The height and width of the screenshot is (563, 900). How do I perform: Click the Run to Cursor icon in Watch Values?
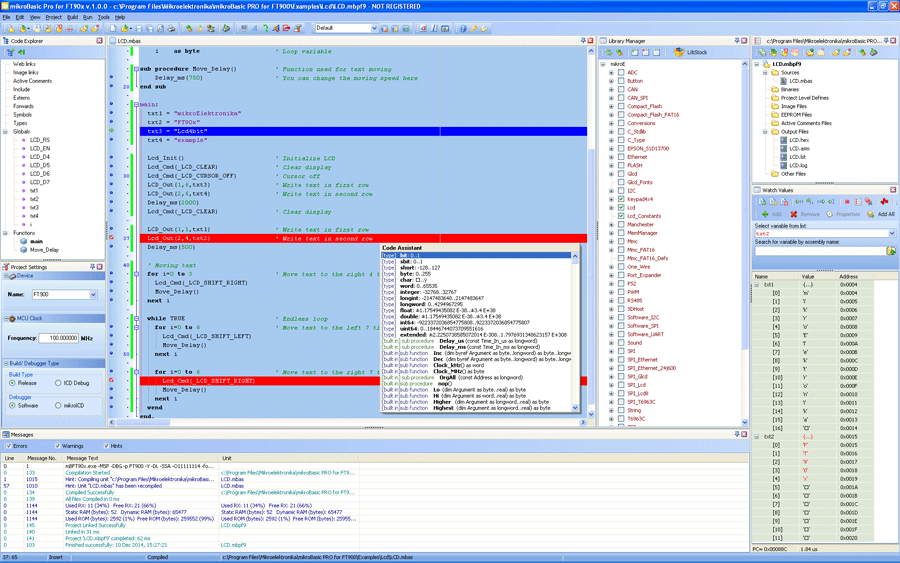(832, 201)
